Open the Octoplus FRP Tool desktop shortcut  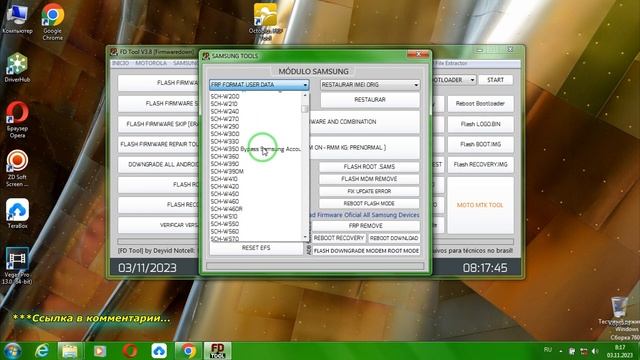[x=265, y=22]
